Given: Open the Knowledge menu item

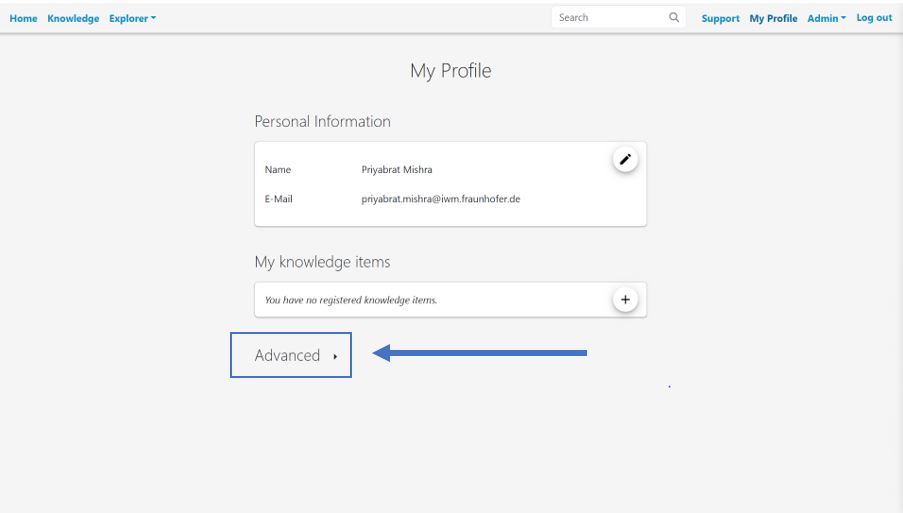Looking at the screenshot, I should [73, 18].
